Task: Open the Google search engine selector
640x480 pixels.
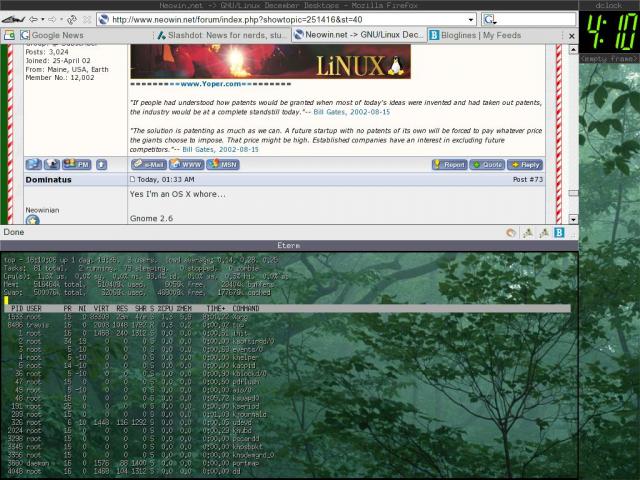Action: 489,19
